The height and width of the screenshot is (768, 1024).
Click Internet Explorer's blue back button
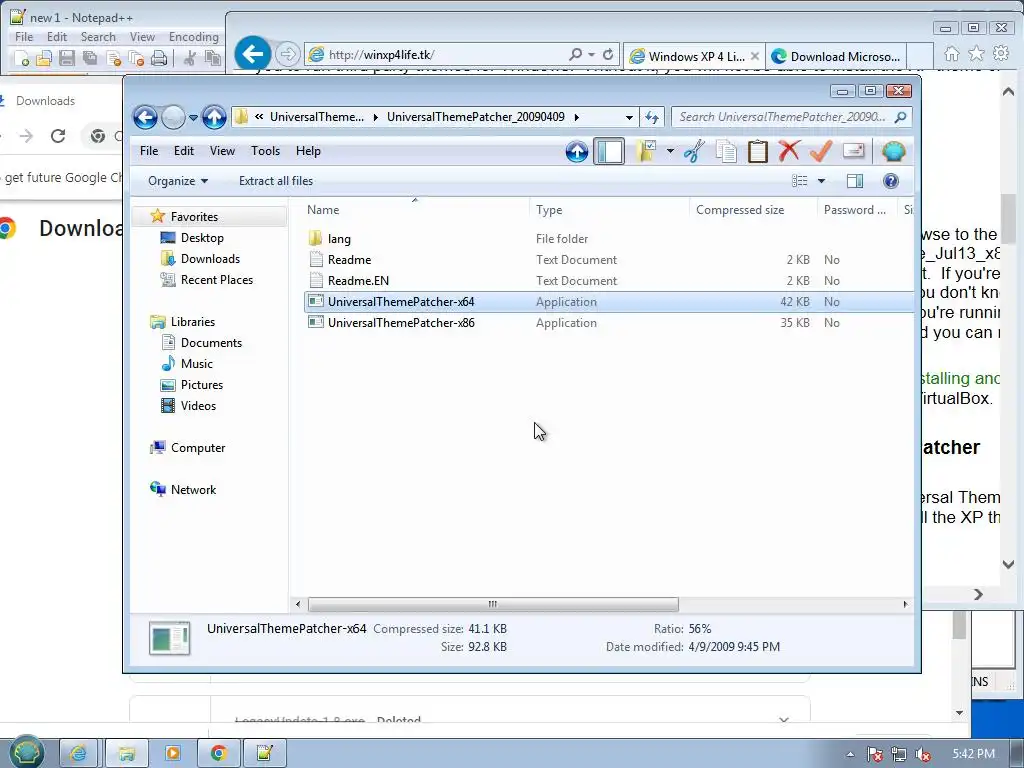[253, 54]
